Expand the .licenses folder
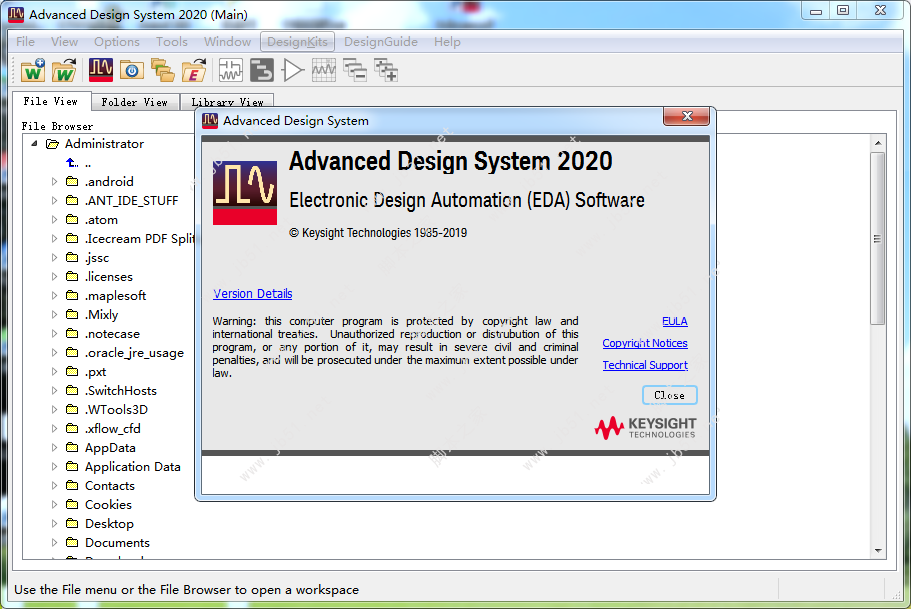This screenshot has height=609, width=911. tap(54, 277)
